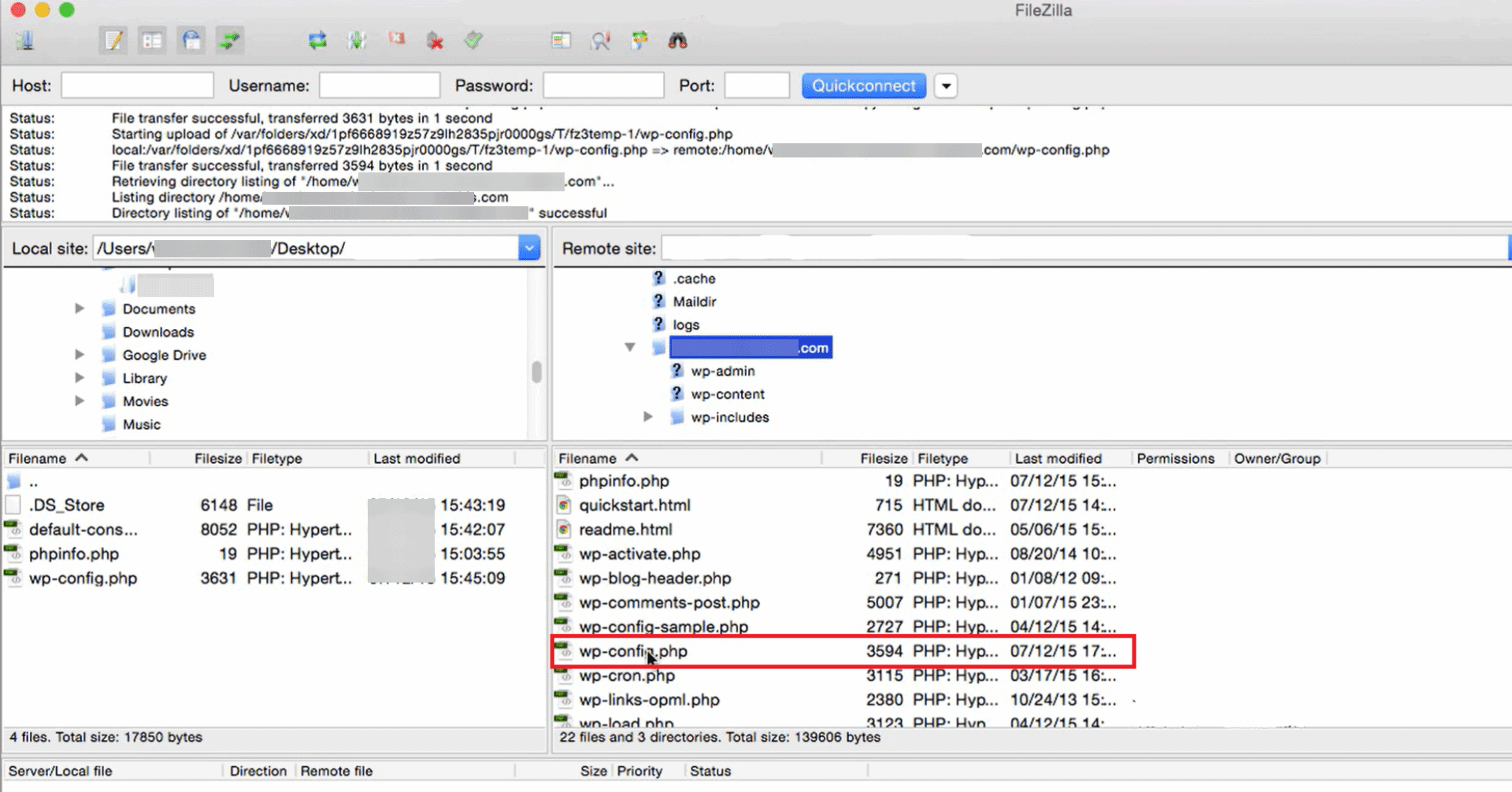Sort remote files by Filetype column
Viewport: 1512px width, 792px height.
click(962, 458)
